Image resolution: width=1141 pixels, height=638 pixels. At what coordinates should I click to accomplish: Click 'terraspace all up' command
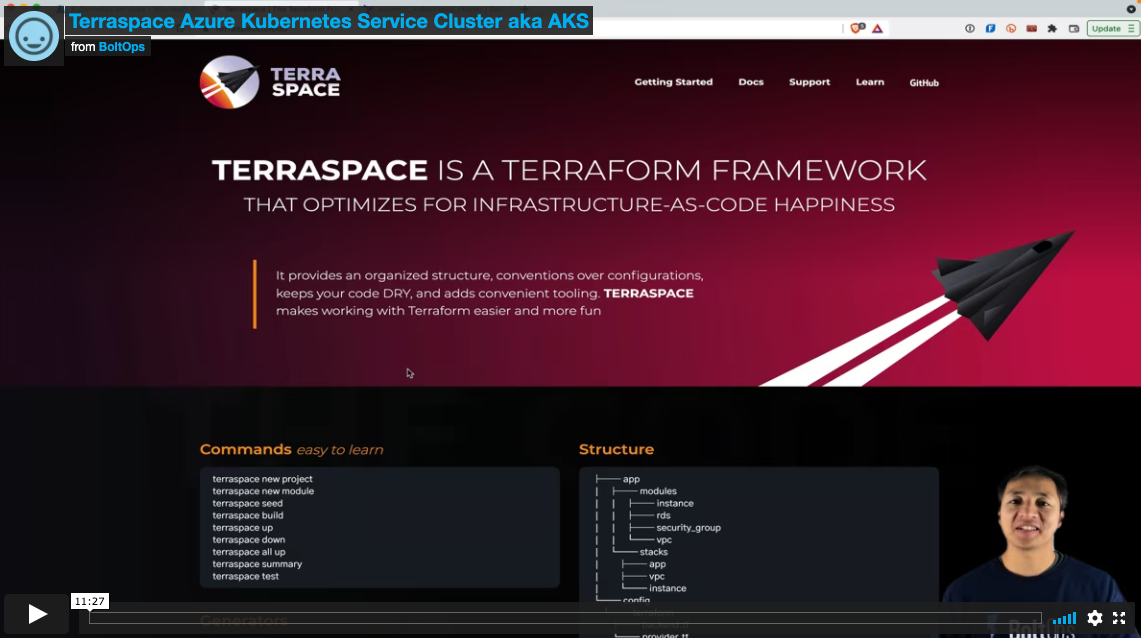248,551
